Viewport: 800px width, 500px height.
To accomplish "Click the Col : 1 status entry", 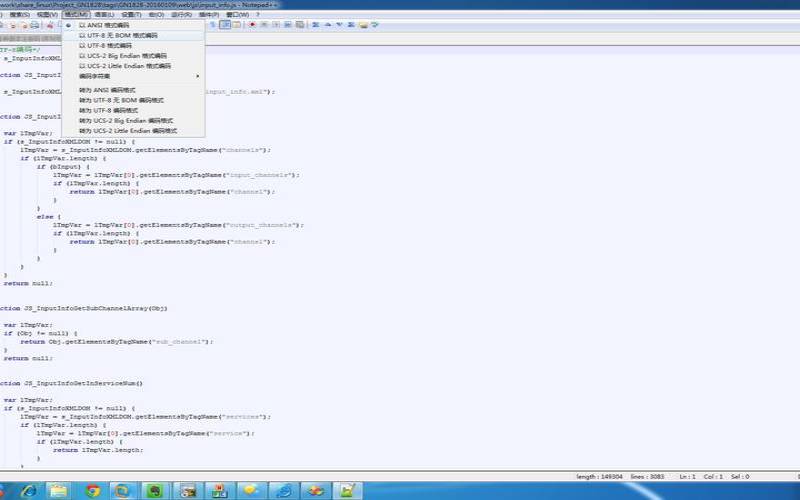I will 713,477.
